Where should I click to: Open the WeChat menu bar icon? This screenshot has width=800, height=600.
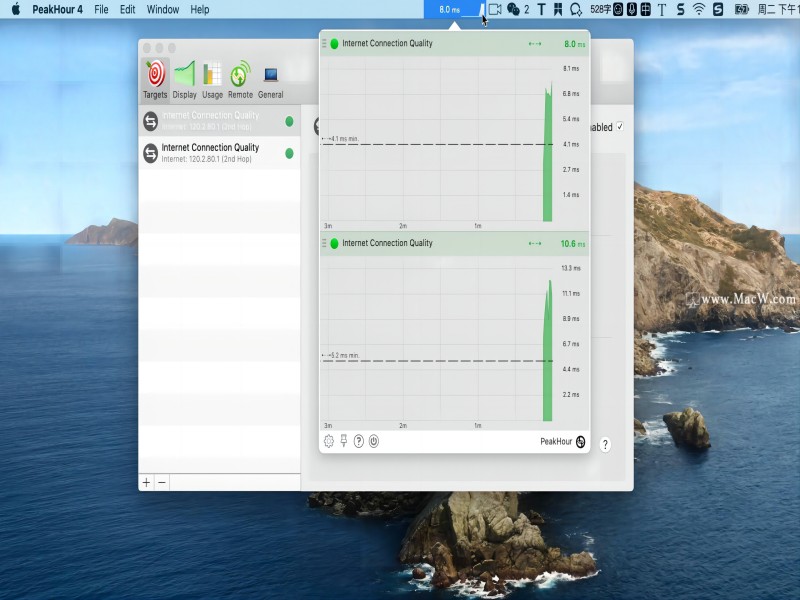pos(513,9)
